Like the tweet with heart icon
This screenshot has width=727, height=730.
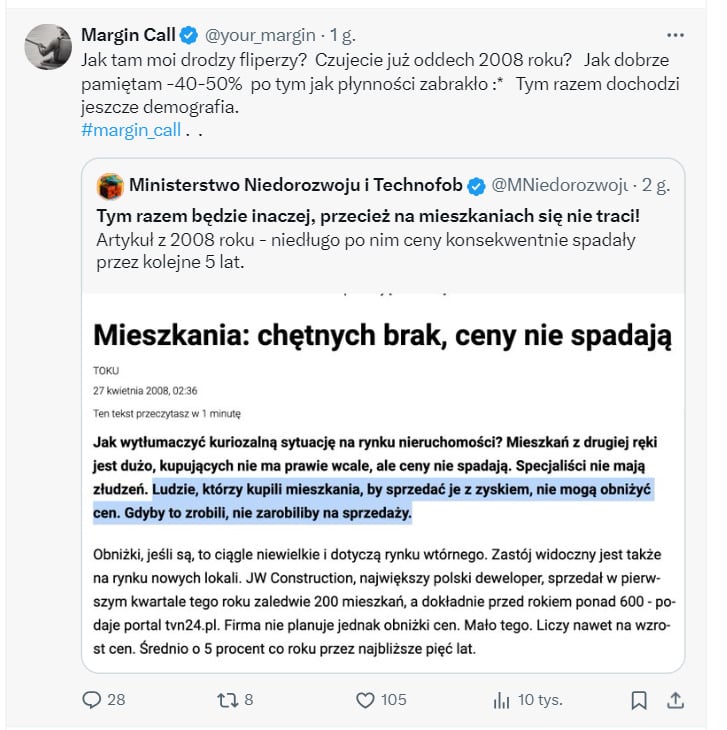tap(365, 699)
